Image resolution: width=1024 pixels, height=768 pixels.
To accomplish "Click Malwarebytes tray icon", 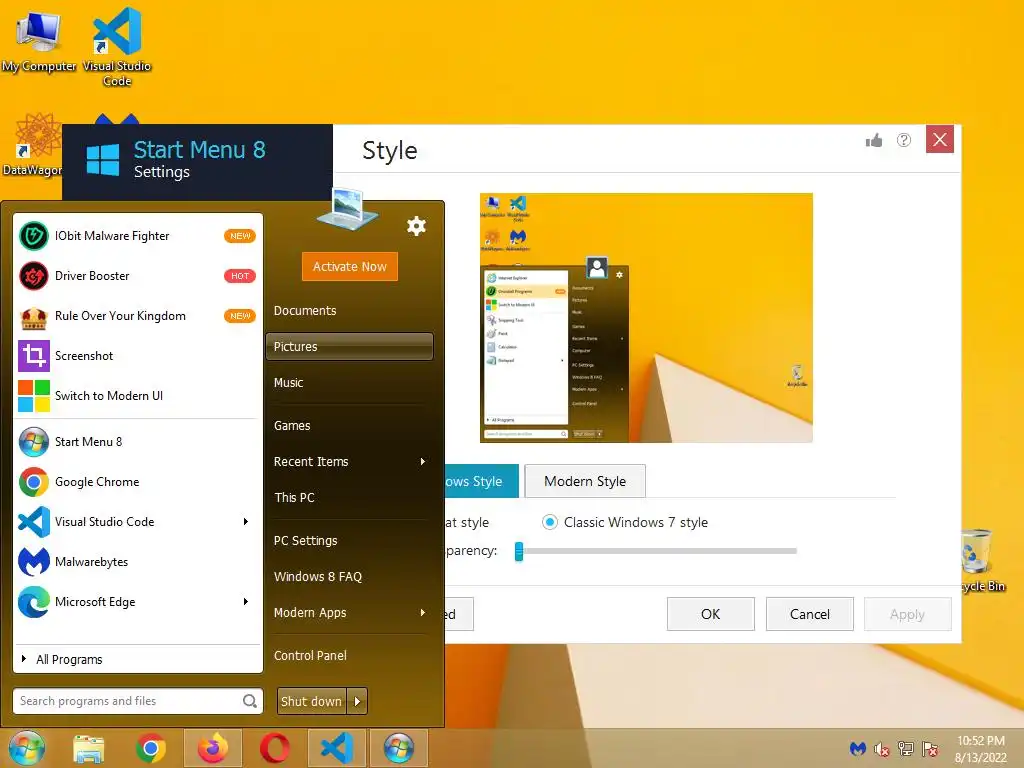I will (x=857, y=748).
